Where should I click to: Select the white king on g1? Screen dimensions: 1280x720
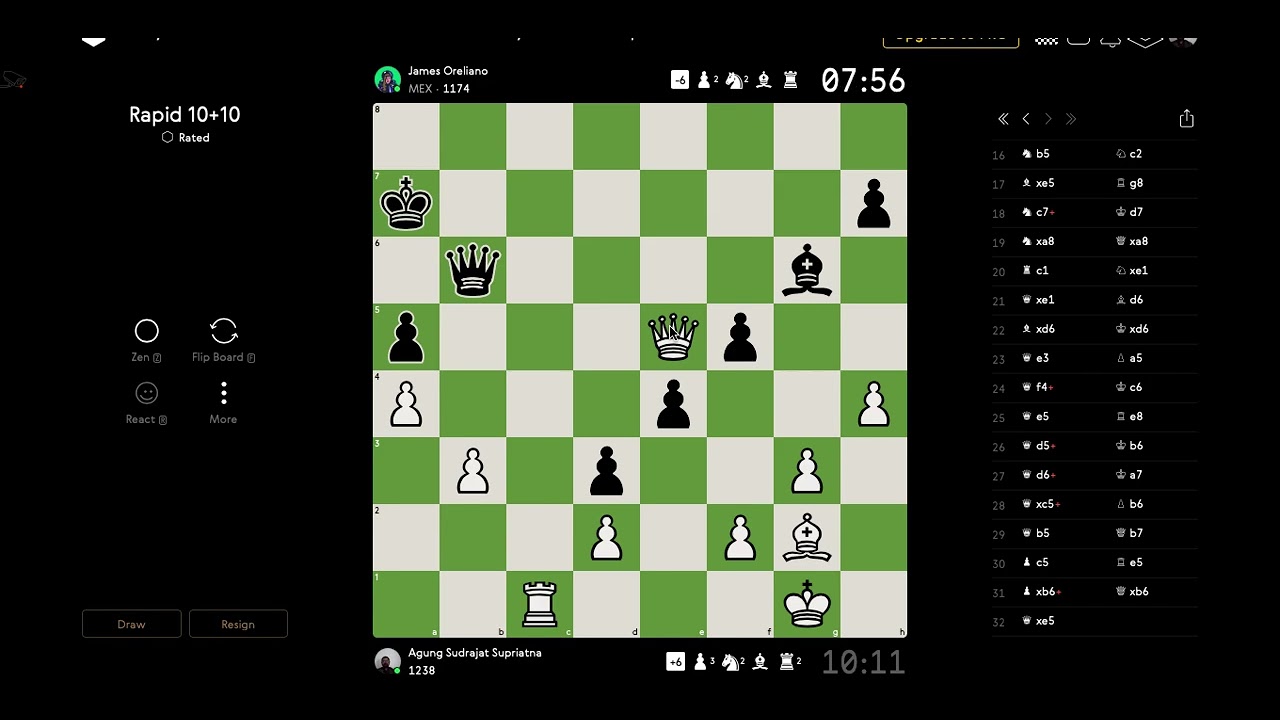click(x=807, y=605)
